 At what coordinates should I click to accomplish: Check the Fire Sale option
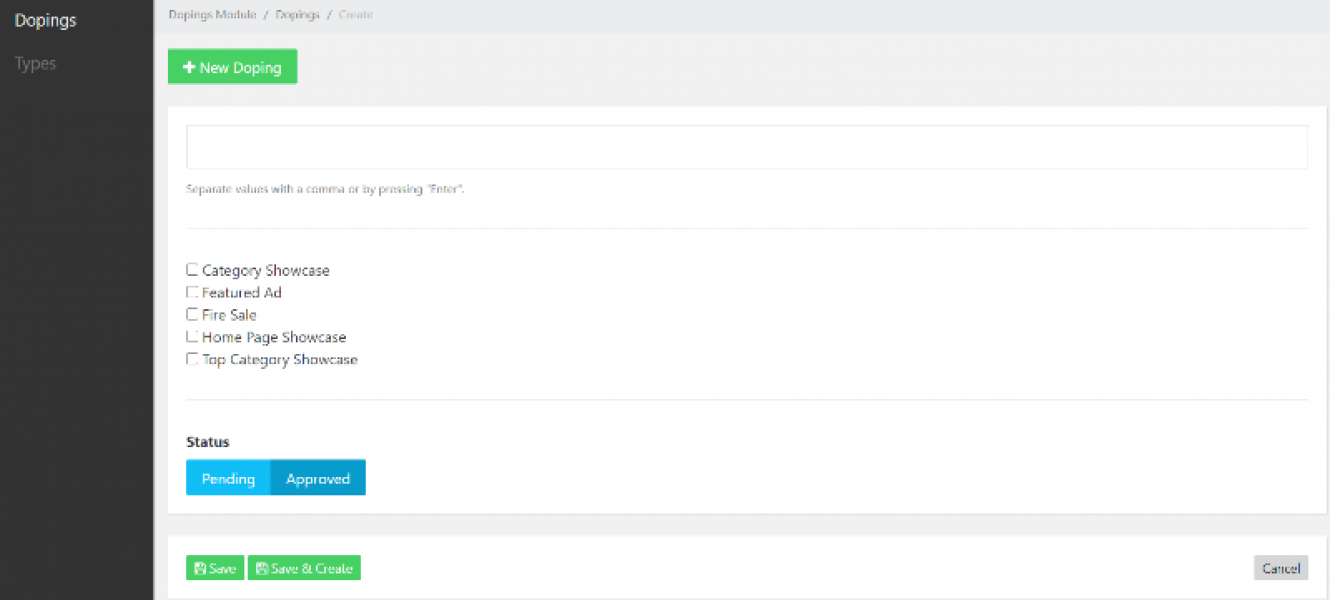(192, 314)
